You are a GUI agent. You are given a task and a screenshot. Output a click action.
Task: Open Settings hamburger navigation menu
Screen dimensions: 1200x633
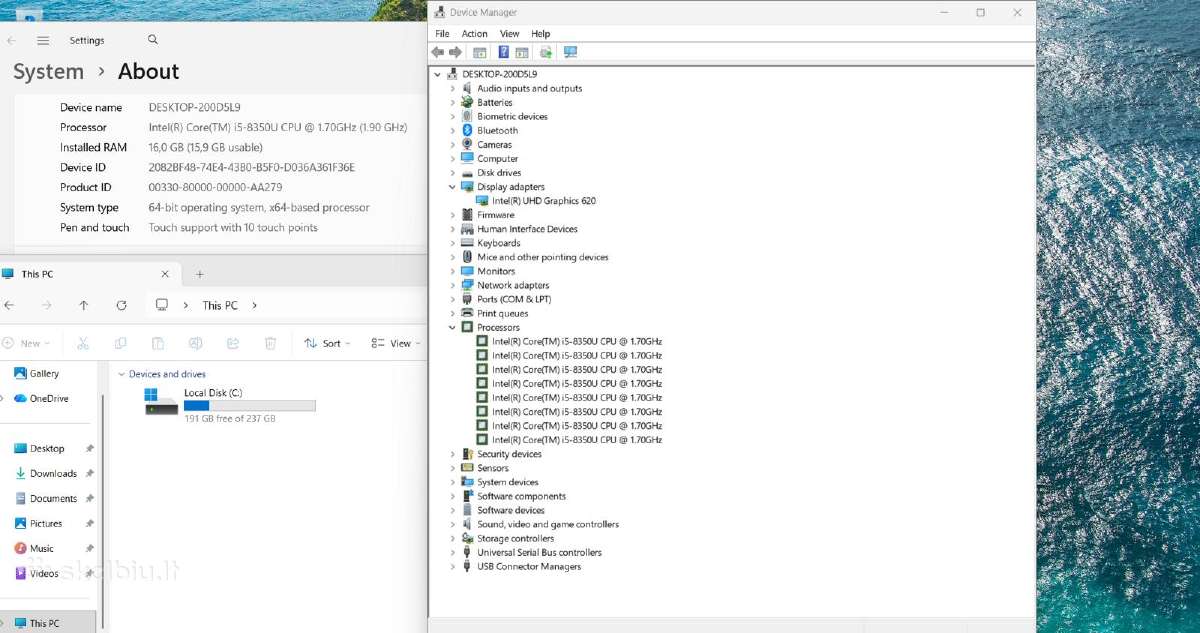point(43,41)
